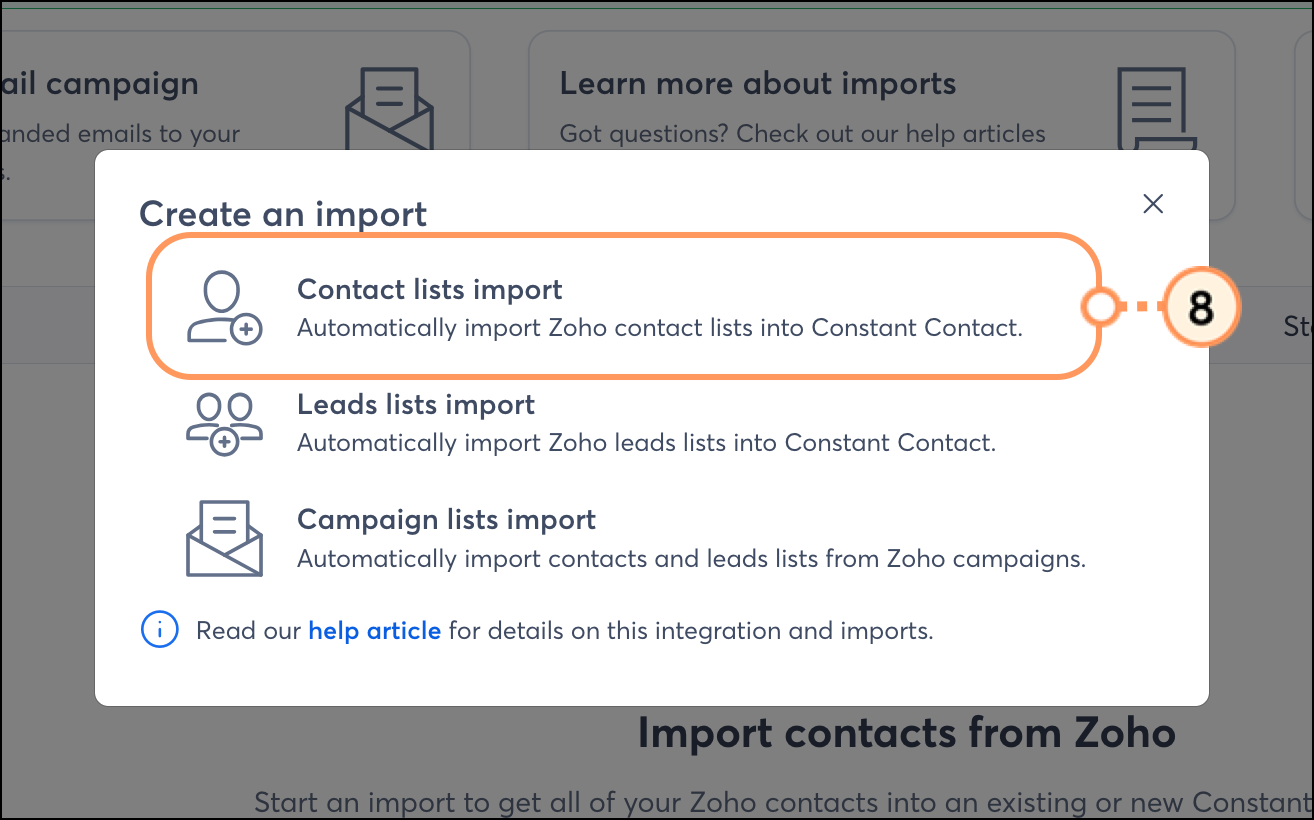Click the Zoho campaigns description text
Viewport: 1314px width, 820px height.
point(691,559)
